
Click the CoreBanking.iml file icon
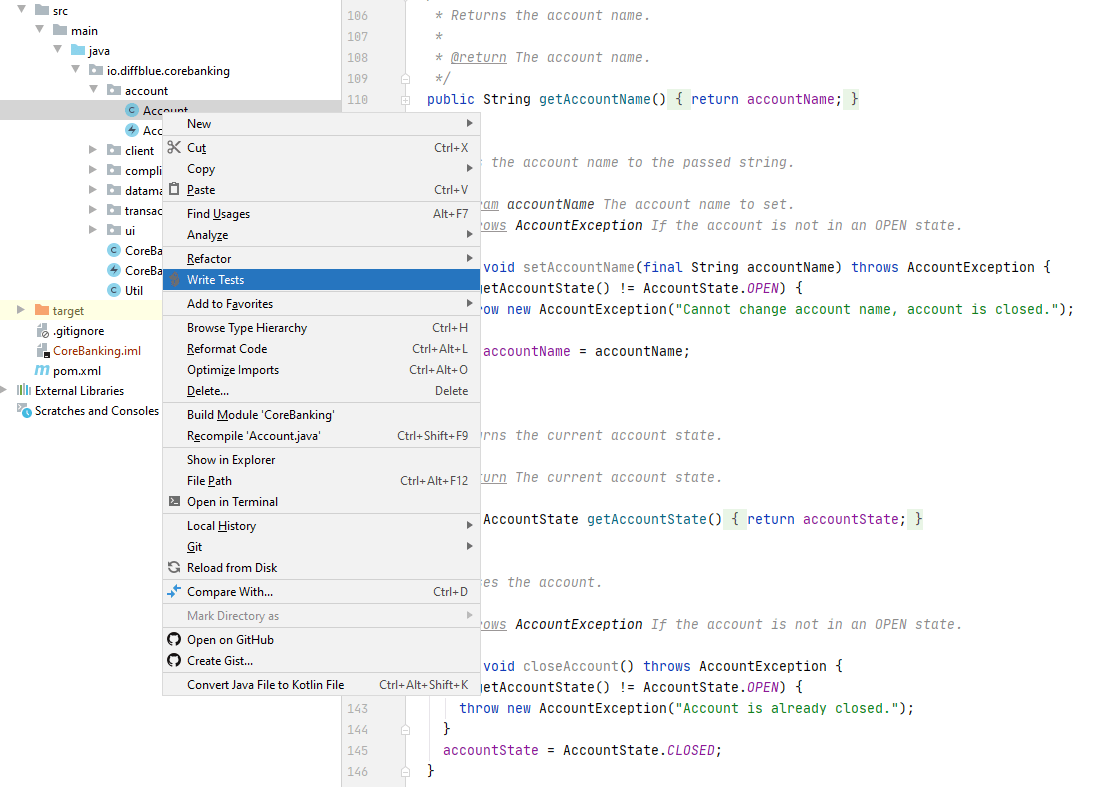(x=43, y=350)
